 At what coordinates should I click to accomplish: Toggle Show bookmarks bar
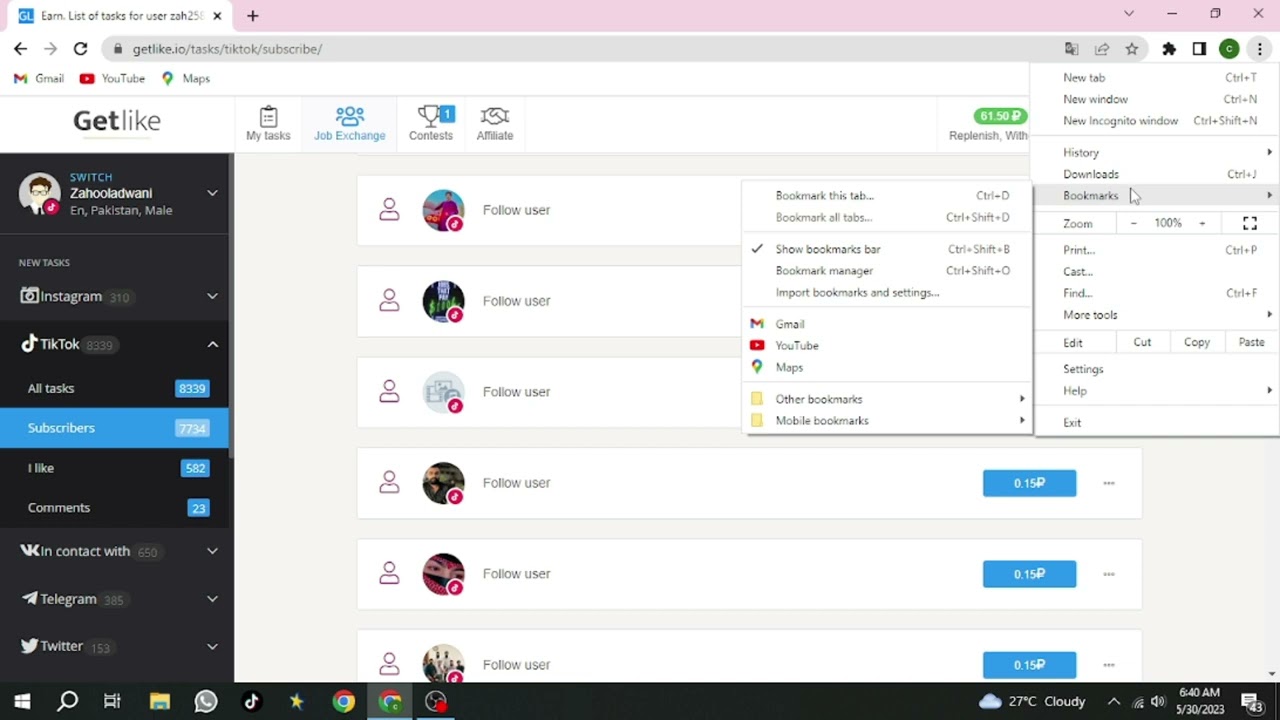click(x=886, y=249)
